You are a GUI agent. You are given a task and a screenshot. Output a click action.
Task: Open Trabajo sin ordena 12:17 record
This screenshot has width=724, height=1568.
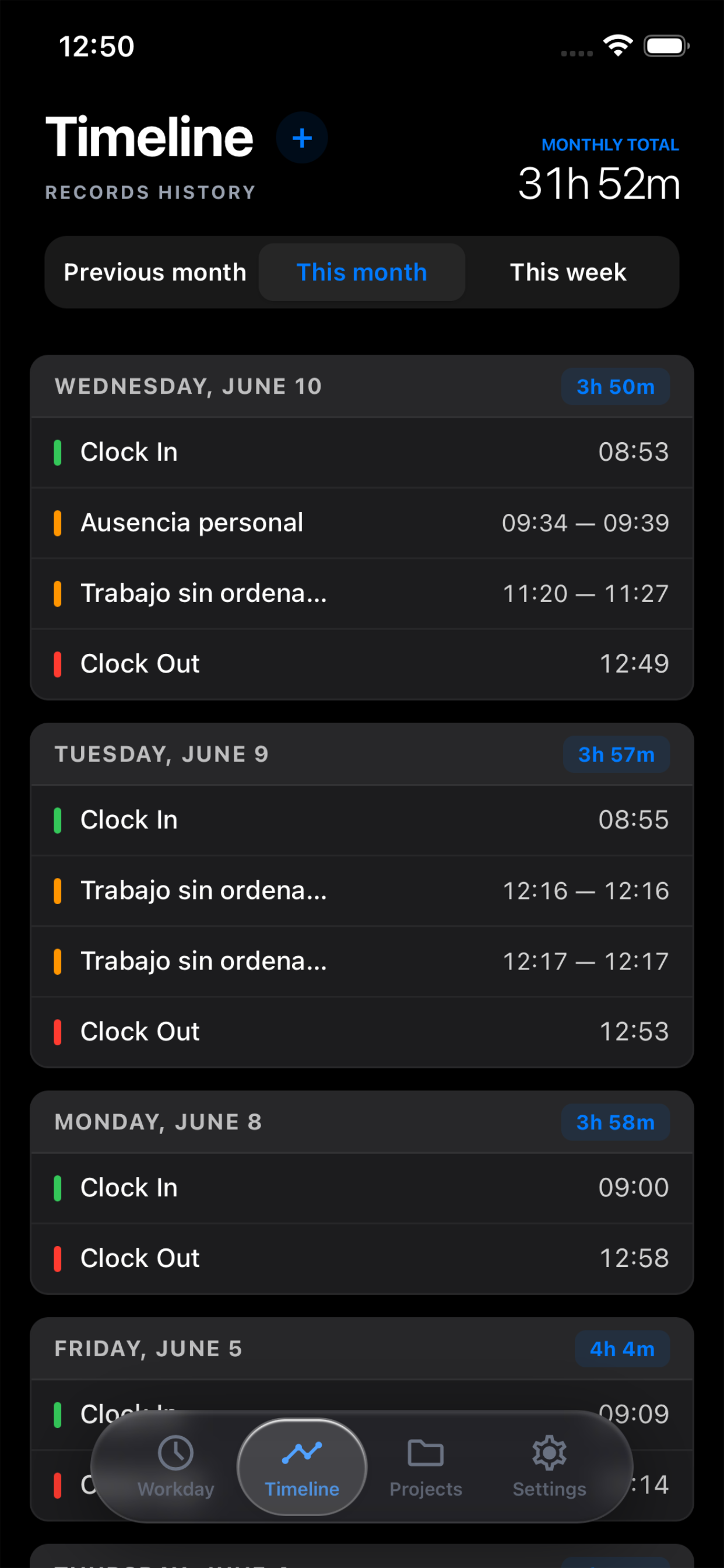click(x=362, y=961)
